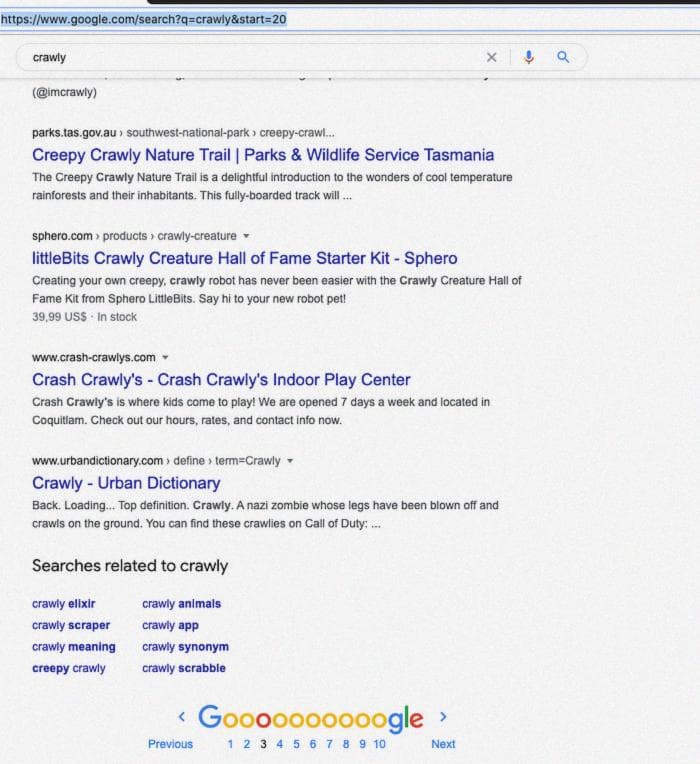The width and height of the screenshot is (700, 764).
Task: Click the left chevron beside the Google logo
Action: click(182, 717)
